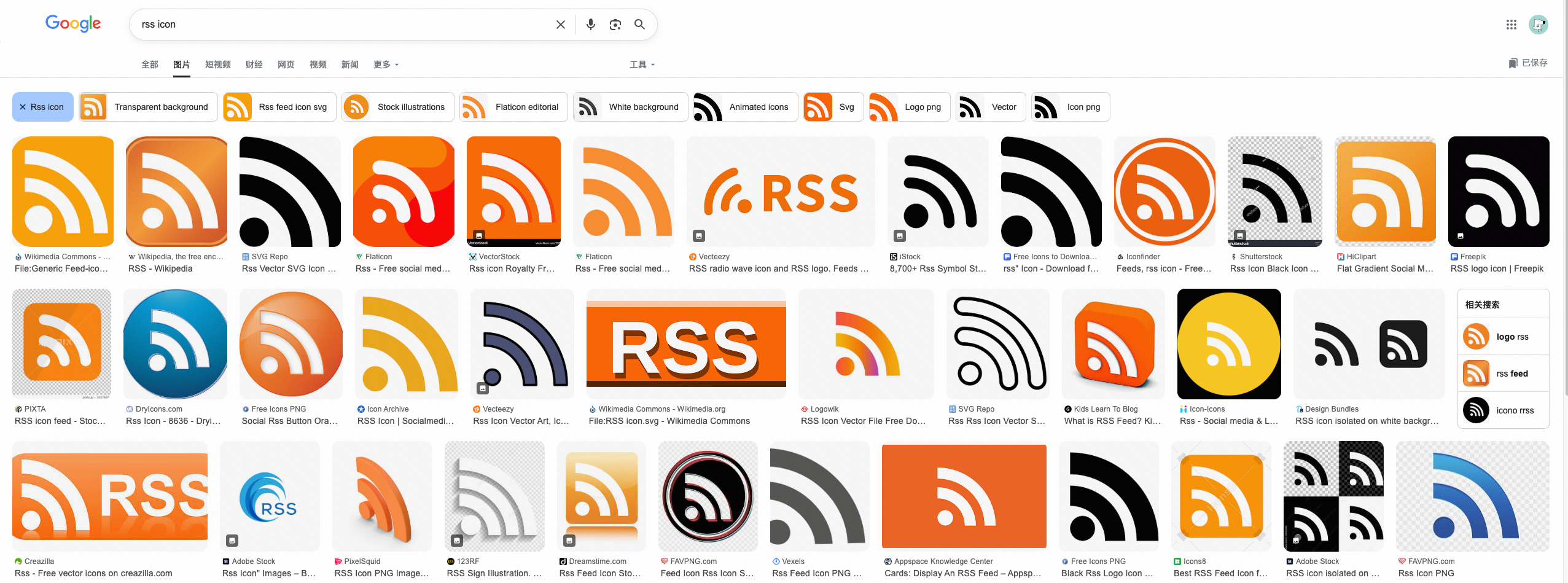Switch to the 新闻 tab
This screenshot has width=1568, height=583.
click(x=349, y=65)
